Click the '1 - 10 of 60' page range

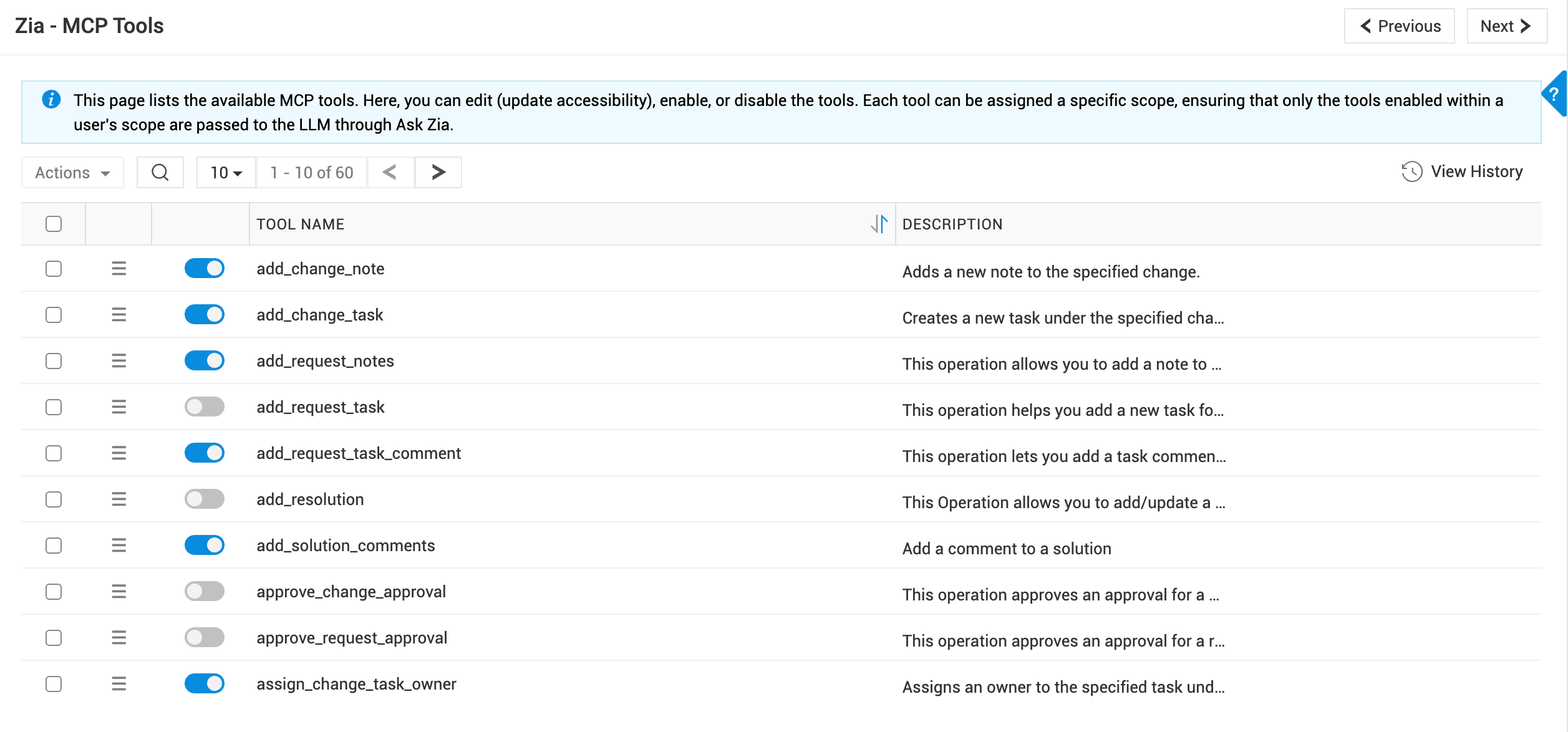(x=311, y=172)
